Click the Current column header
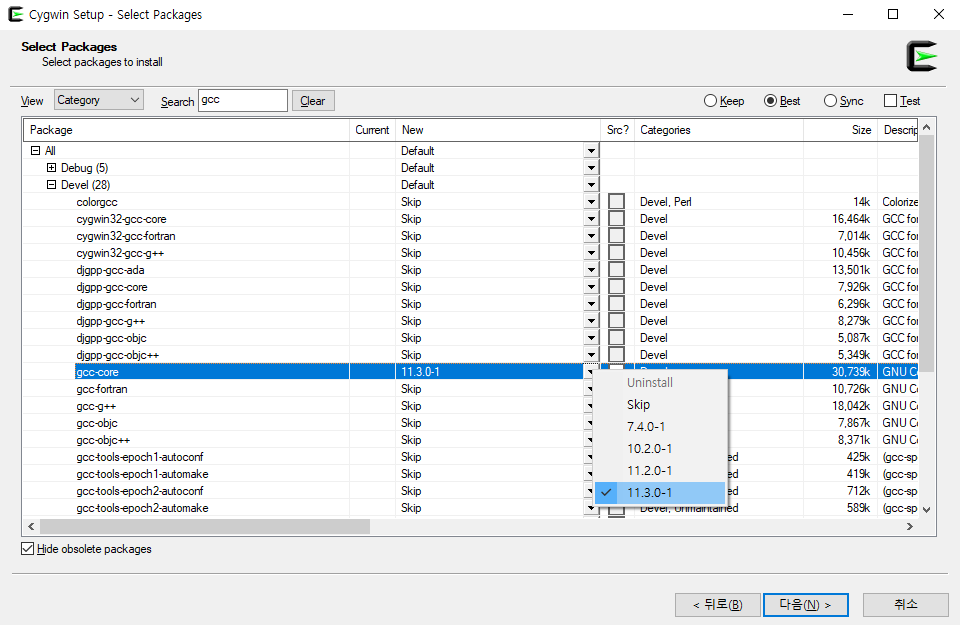Image resolution: width=960 pixels, height=625 pixels. [372, 130]
